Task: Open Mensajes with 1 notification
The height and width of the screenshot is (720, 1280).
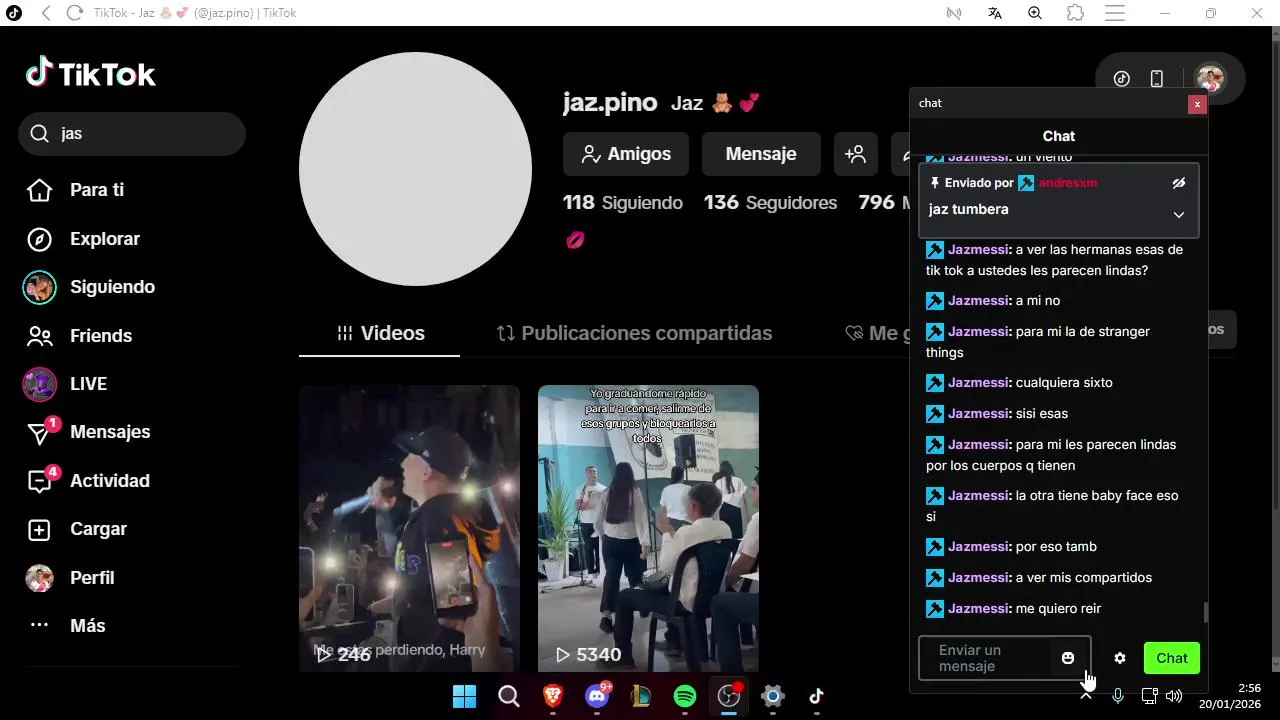Action: (88, 432)
